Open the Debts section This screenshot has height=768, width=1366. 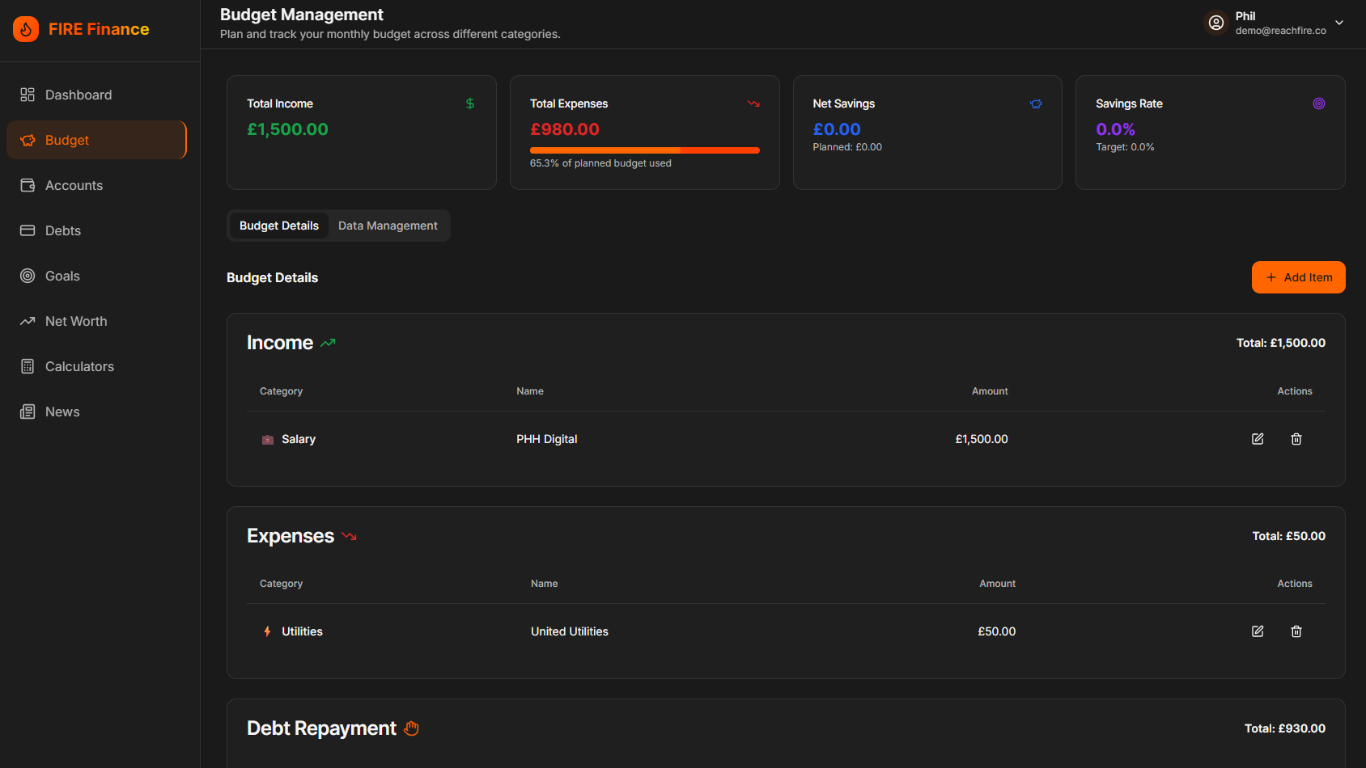pos(65,230)
